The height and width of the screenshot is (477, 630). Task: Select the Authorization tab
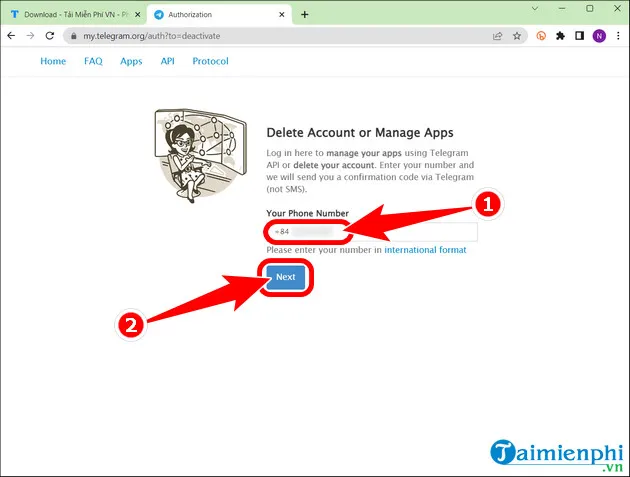point(219,14)
